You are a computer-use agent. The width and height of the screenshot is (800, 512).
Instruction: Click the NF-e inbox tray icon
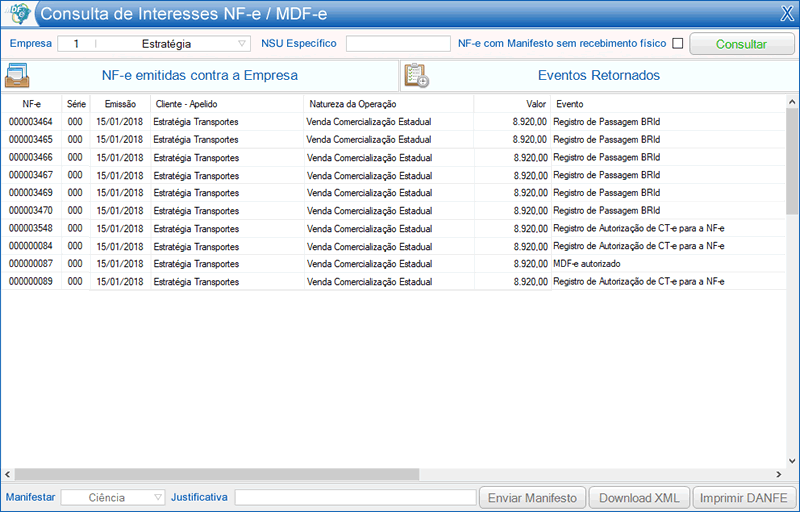17,75
